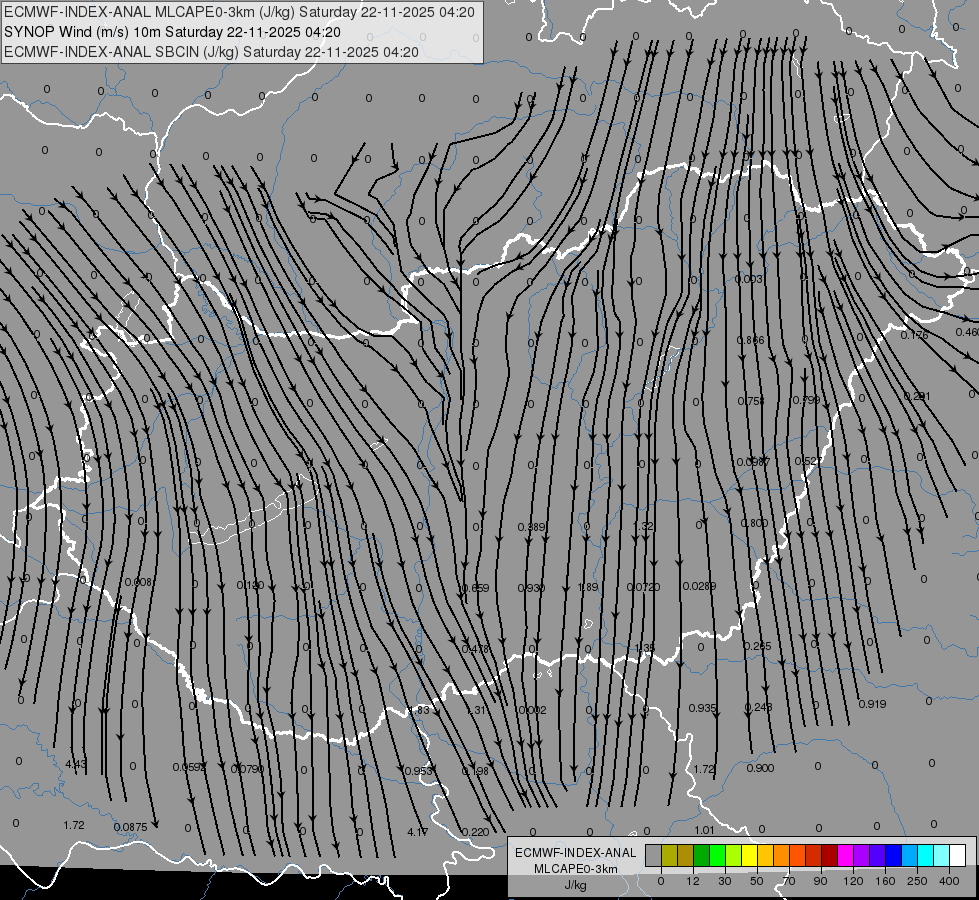Click the legend tick label 70
The height and width of the screenshot is (900, 979).
(789, 881)
